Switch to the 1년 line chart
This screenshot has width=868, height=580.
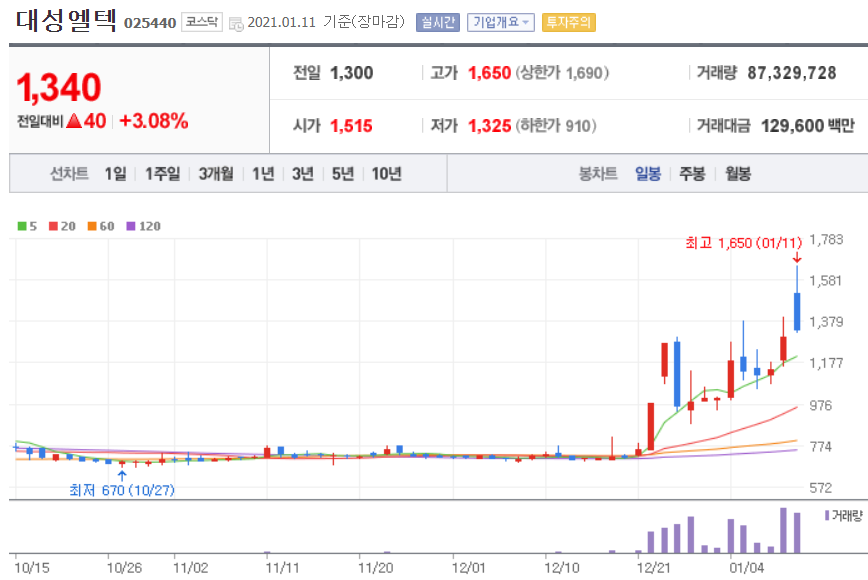coord(263,174)
